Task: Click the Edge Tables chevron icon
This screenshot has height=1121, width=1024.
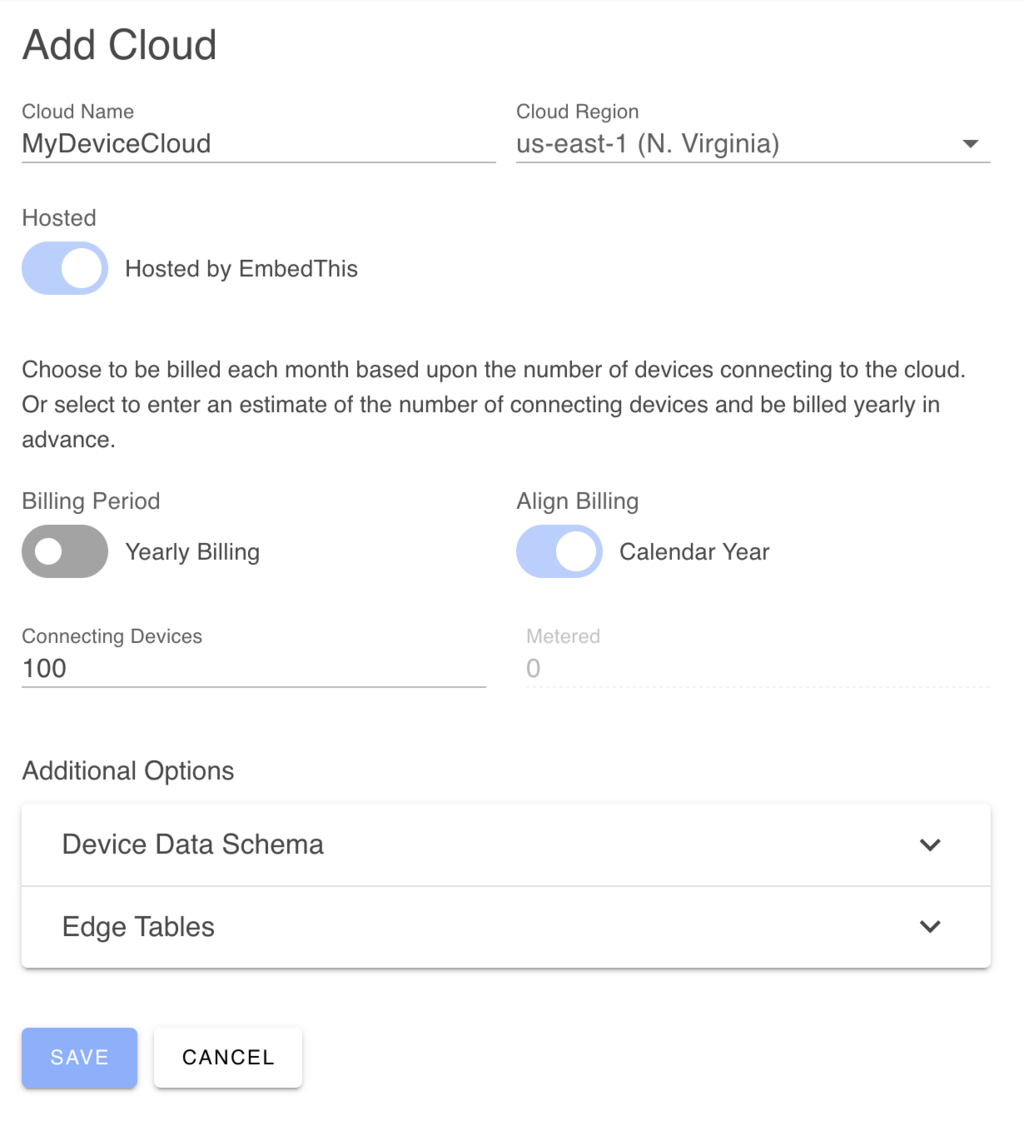Action: (x=930, y=926)
